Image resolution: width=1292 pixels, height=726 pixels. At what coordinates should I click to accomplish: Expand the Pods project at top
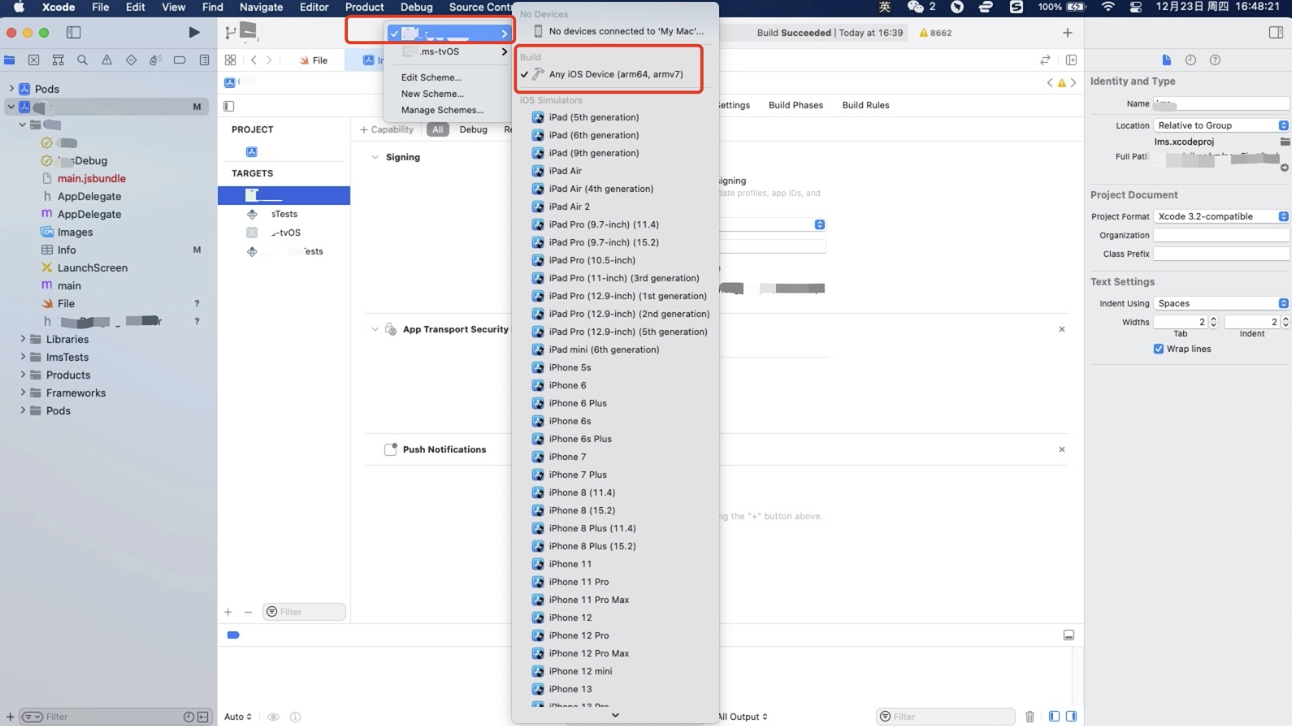point(11,89)
